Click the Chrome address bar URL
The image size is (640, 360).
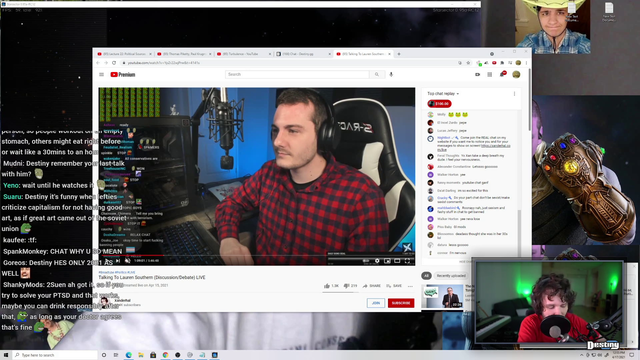(x=163, y=63)
